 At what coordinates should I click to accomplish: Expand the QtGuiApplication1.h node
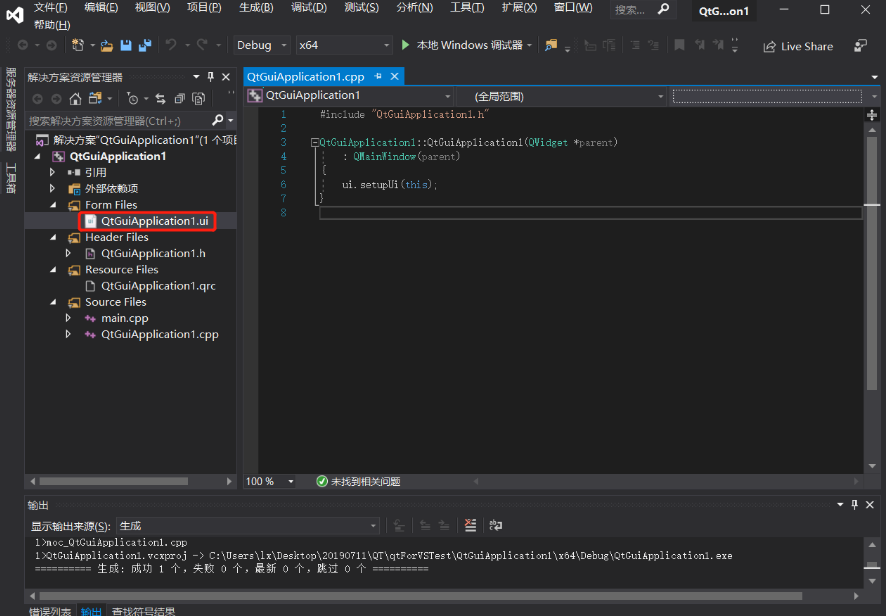68,253
